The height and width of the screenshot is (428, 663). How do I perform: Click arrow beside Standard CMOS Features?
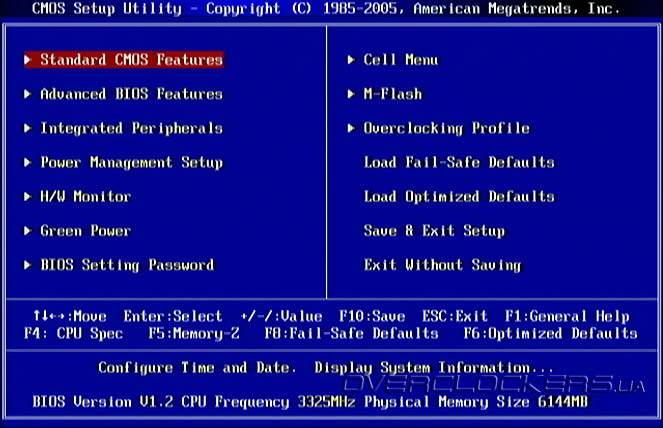tap(28, 60)
